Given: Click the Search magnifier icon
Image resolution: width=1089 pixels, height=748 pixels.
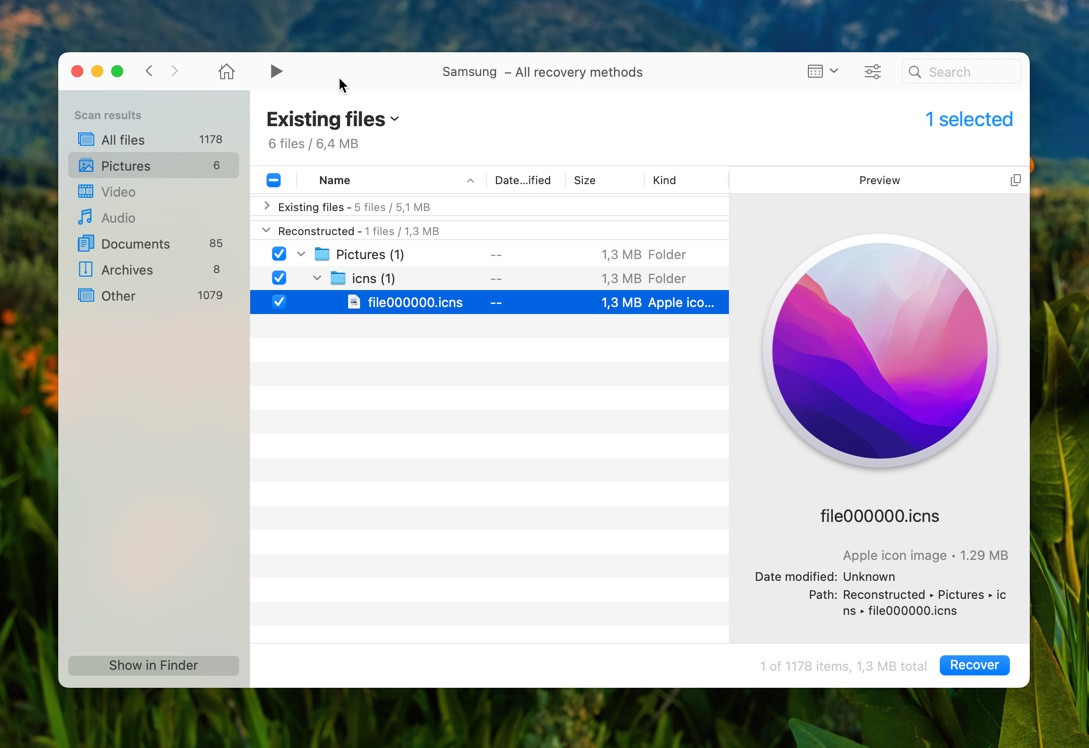Looking at the screenshot, I should (x=915, y=72).
